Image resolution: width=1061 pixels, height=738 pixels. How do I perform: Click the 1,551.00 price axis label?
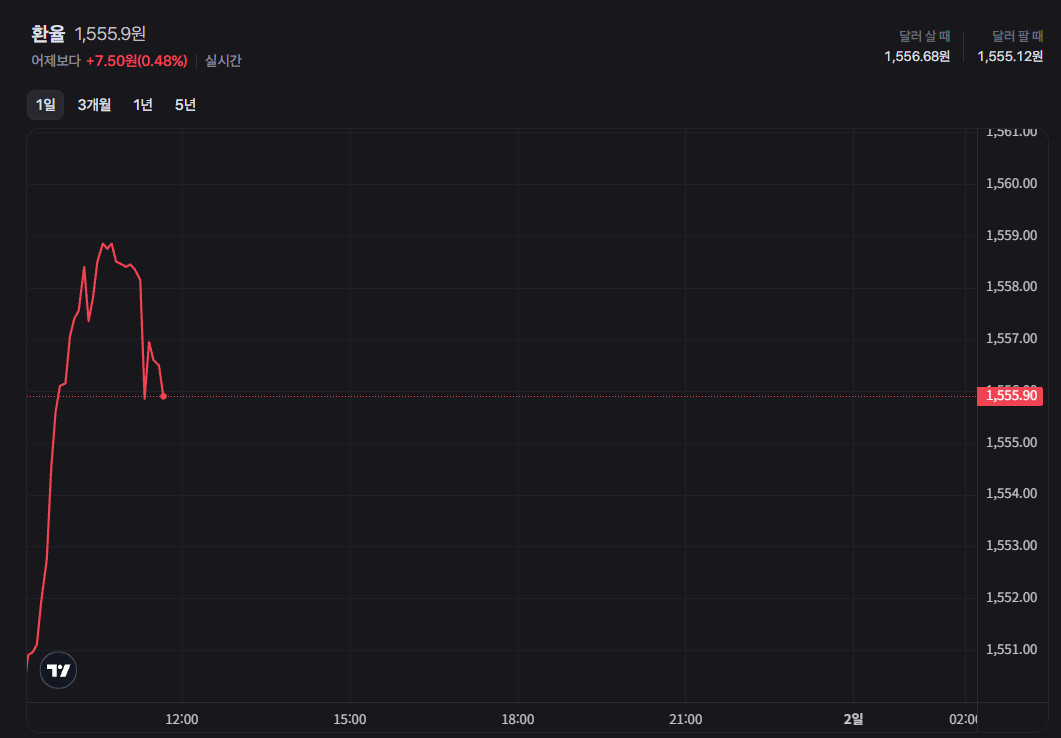click(1012, 650)
